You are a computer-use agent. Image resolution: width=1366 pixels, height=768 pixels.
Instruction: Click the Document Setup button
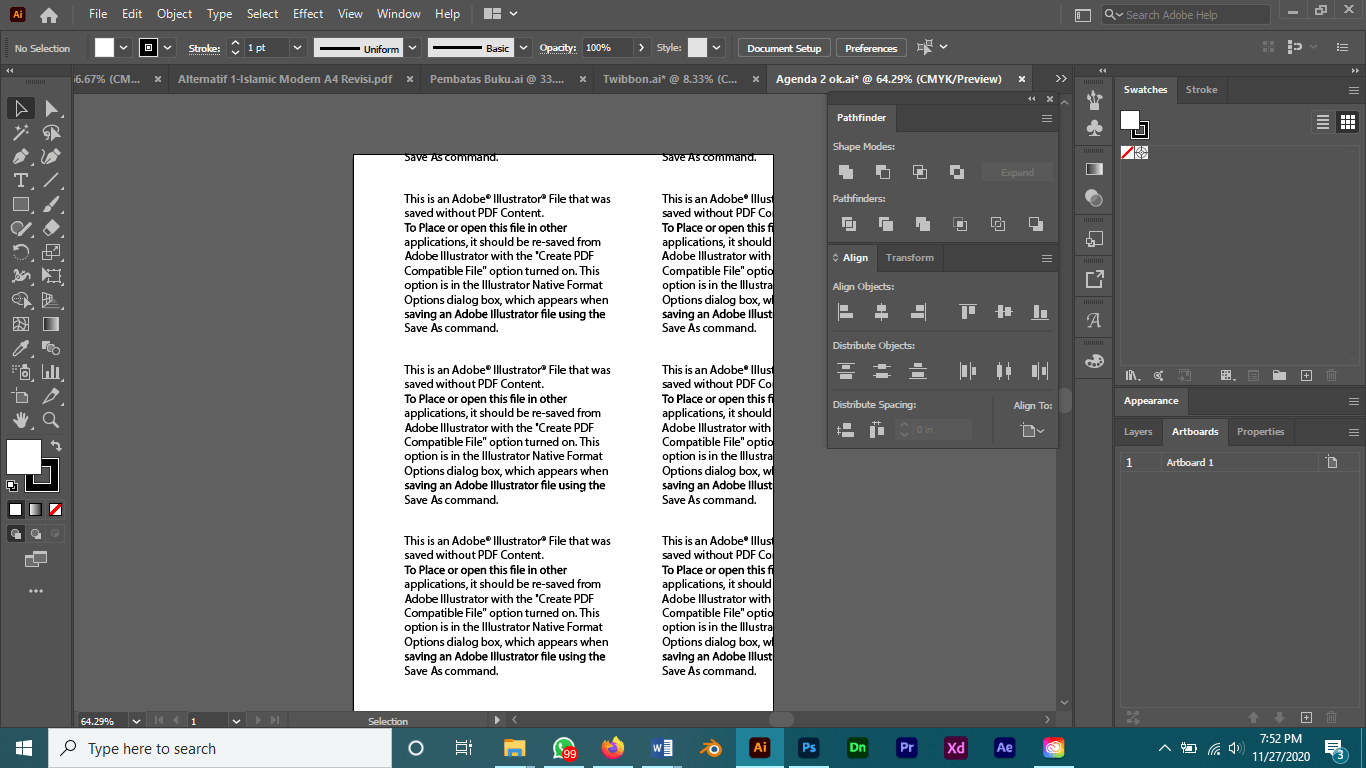click(x=785, y=47)
